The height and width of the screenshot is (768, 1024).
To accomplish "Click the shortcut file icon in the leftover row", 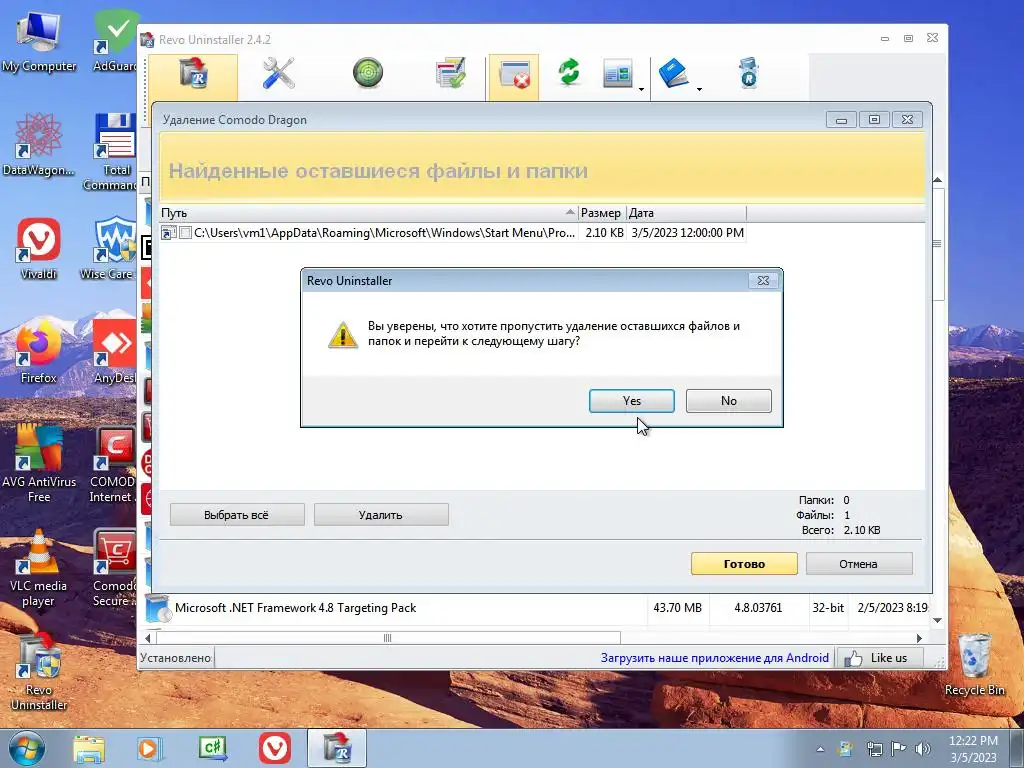I will (168, 233).
